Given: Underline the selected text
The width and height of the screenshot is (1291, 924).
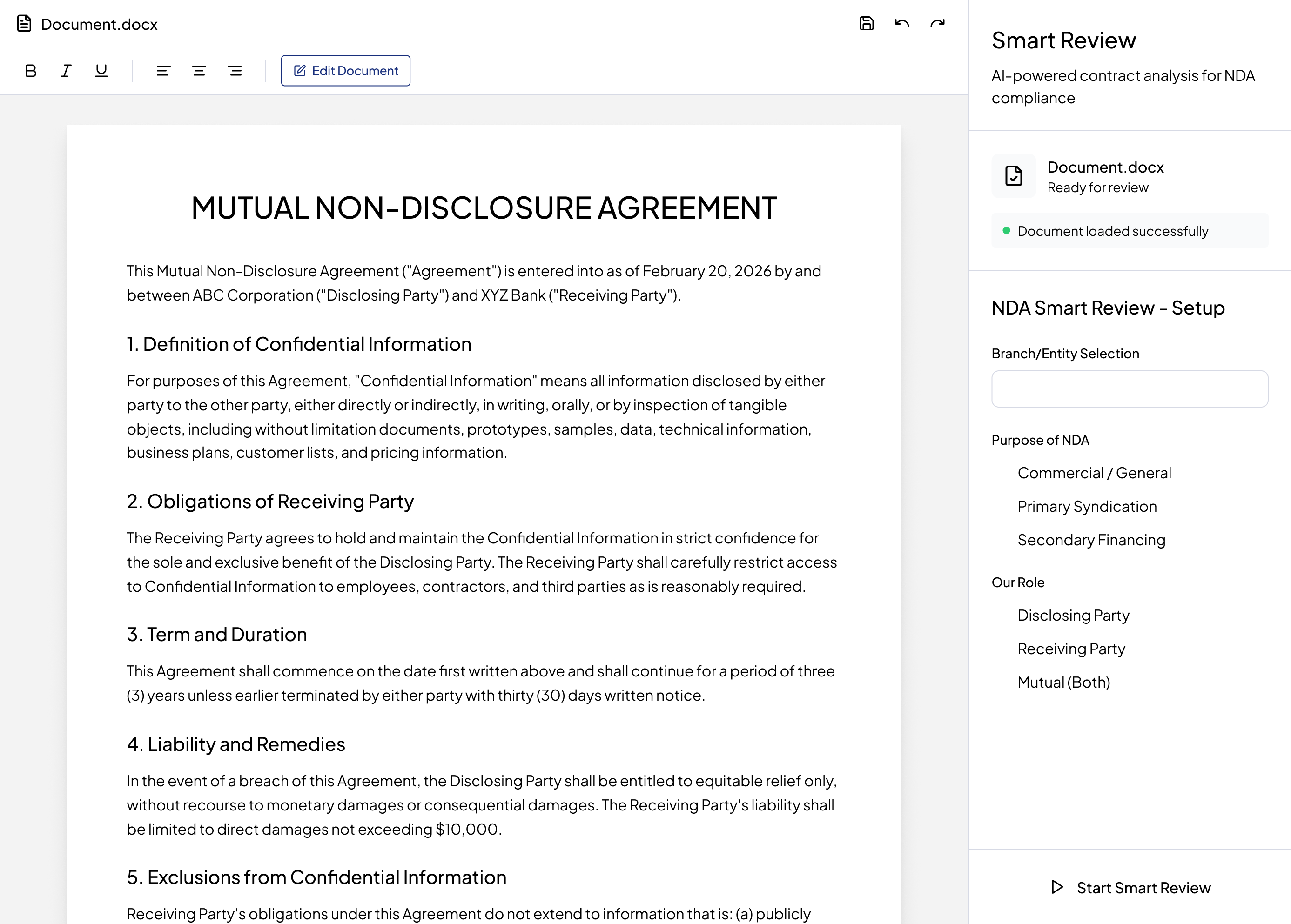Looking at the screenshot, I should pos(101,71).
